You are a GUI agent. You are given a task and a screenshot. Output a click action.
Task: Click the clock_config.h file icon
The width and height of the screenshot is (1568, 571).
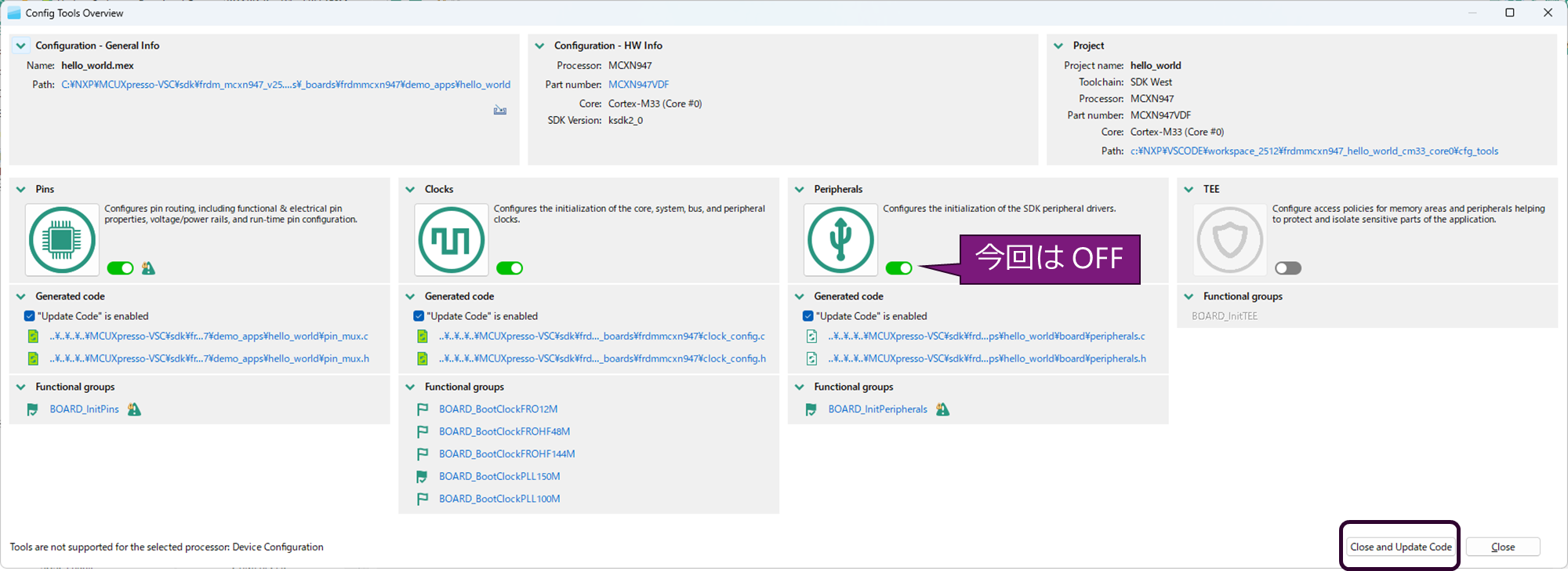click(423, 358)
